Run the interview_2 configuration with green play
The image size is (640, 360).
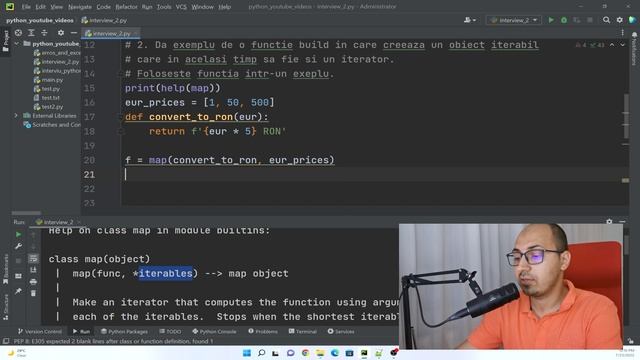[x=551, y=20]
